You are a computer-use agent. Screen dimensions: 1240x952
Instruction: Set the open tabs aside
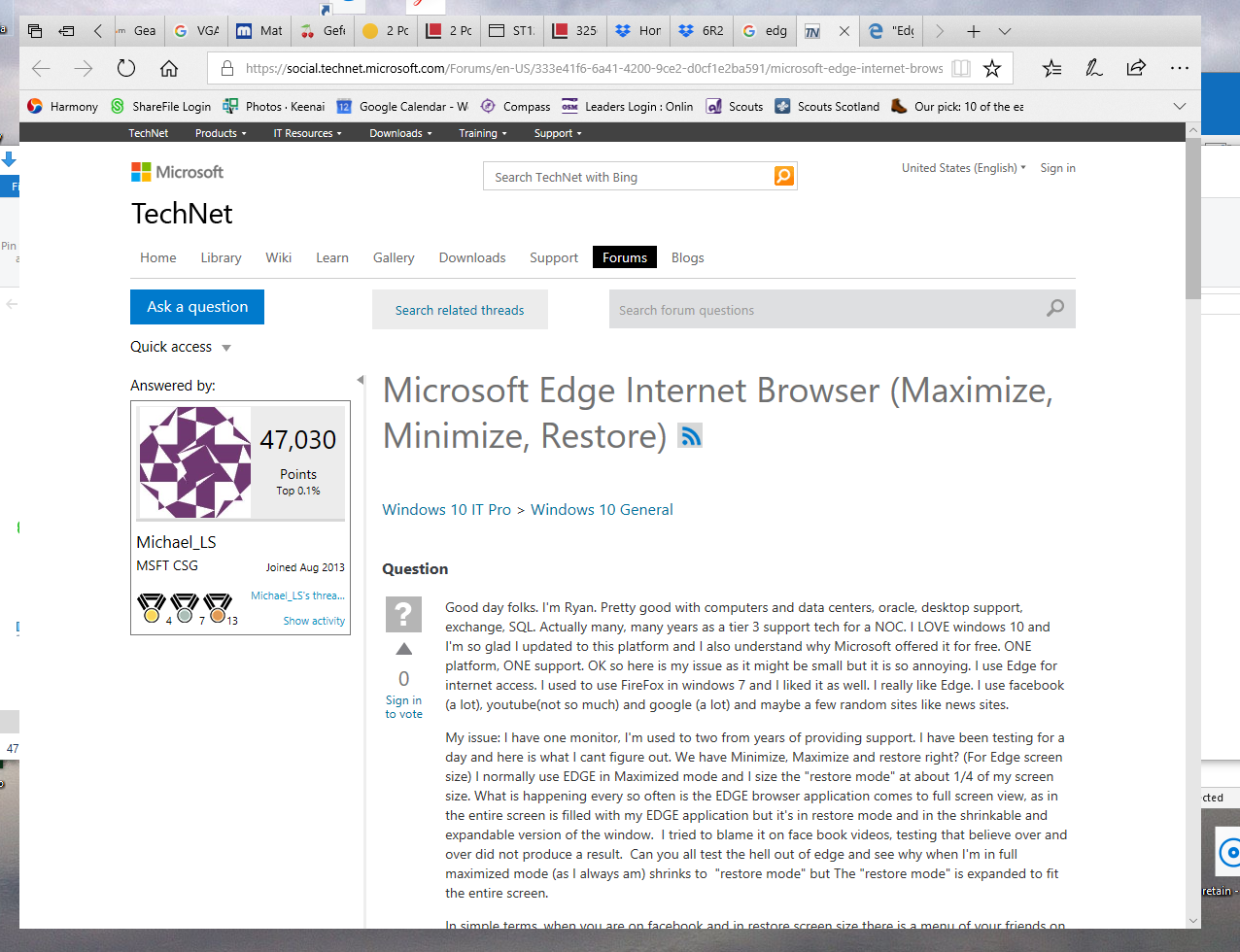coord(67,31)
